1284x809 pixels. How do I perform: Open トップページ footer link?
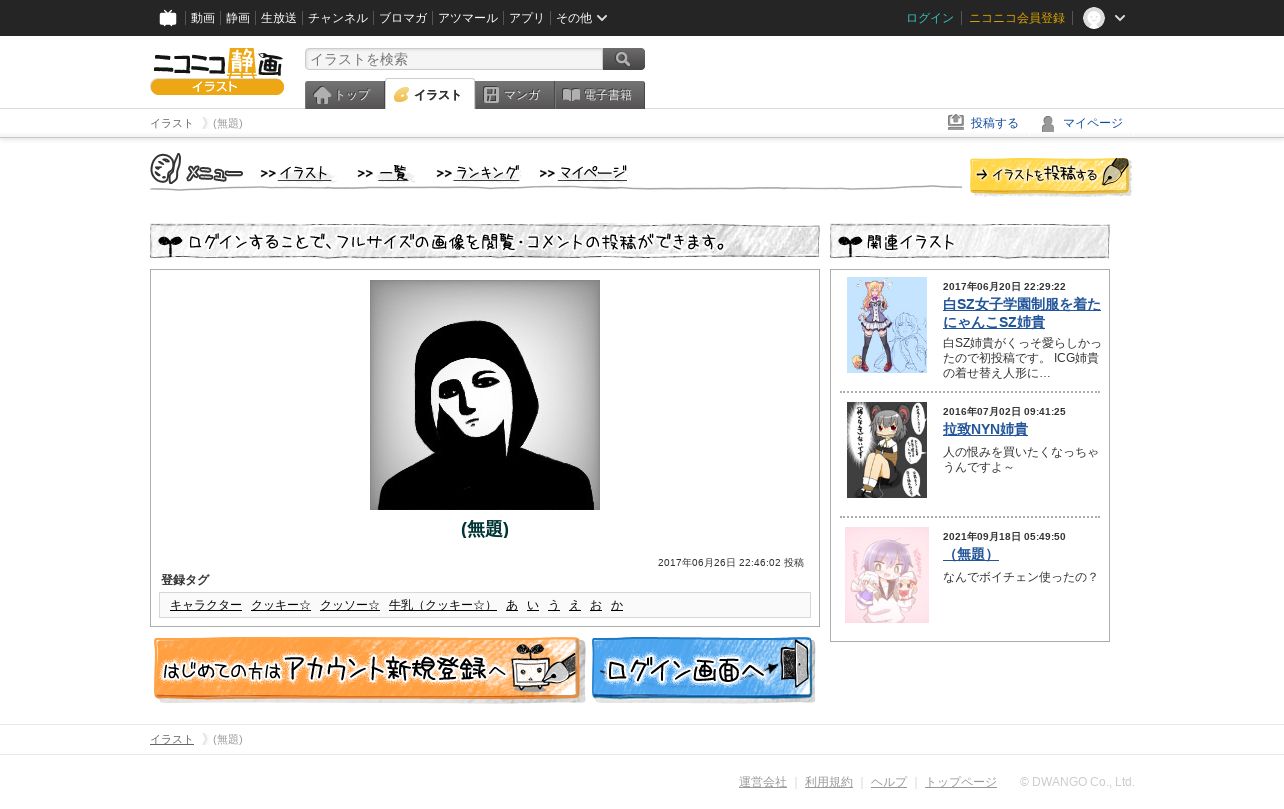tap(961, 782)
